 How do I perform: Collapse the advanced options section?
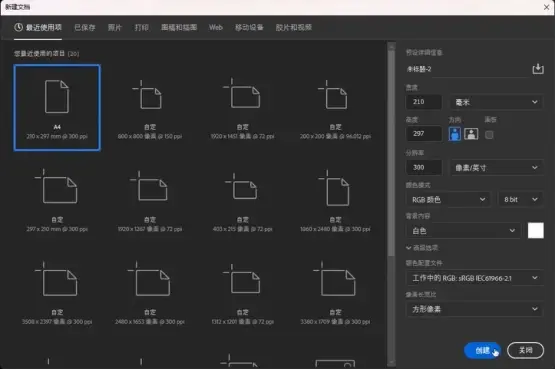click(422, 248)
